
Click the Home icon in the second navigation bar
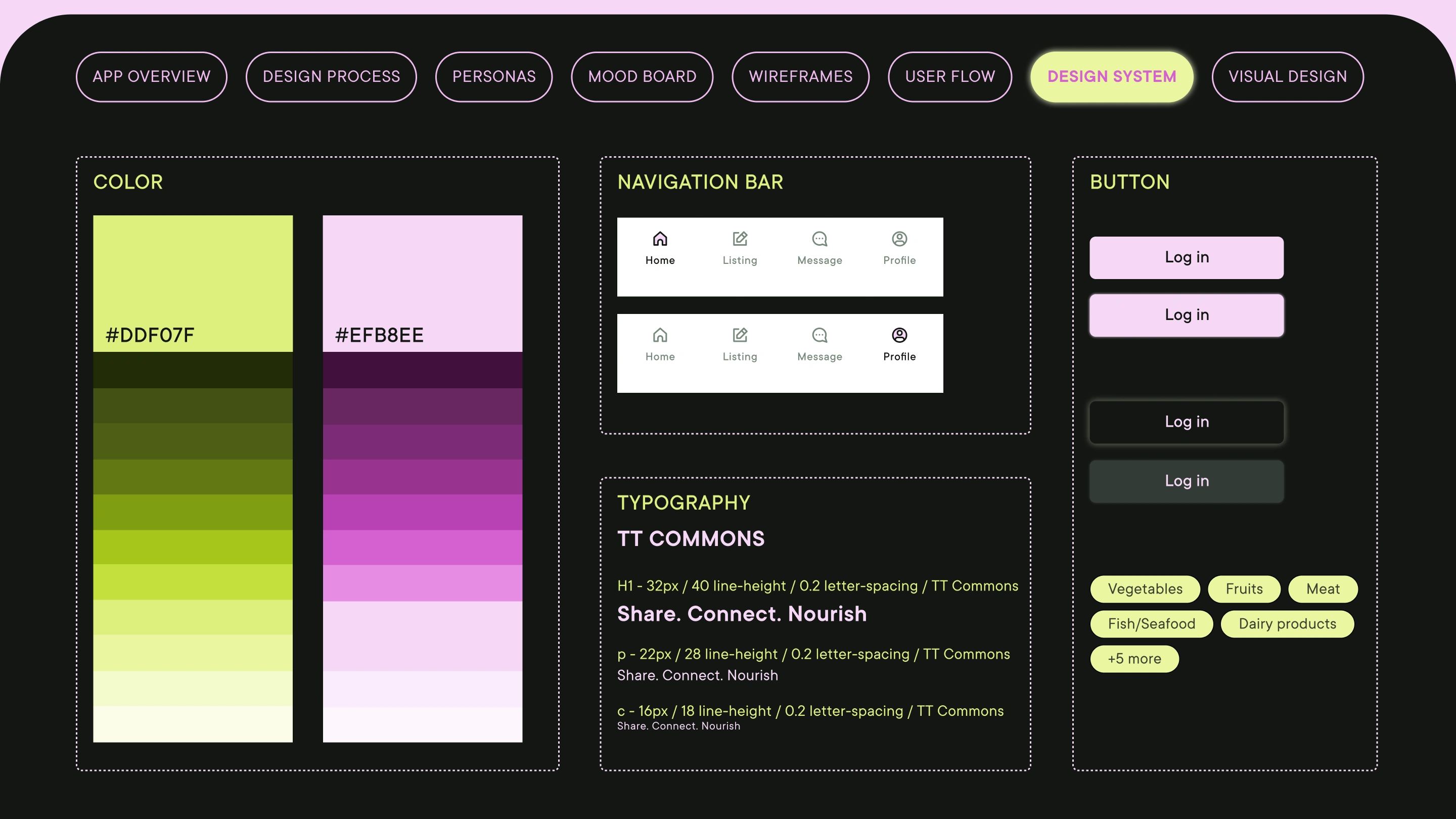coord(660,335)
